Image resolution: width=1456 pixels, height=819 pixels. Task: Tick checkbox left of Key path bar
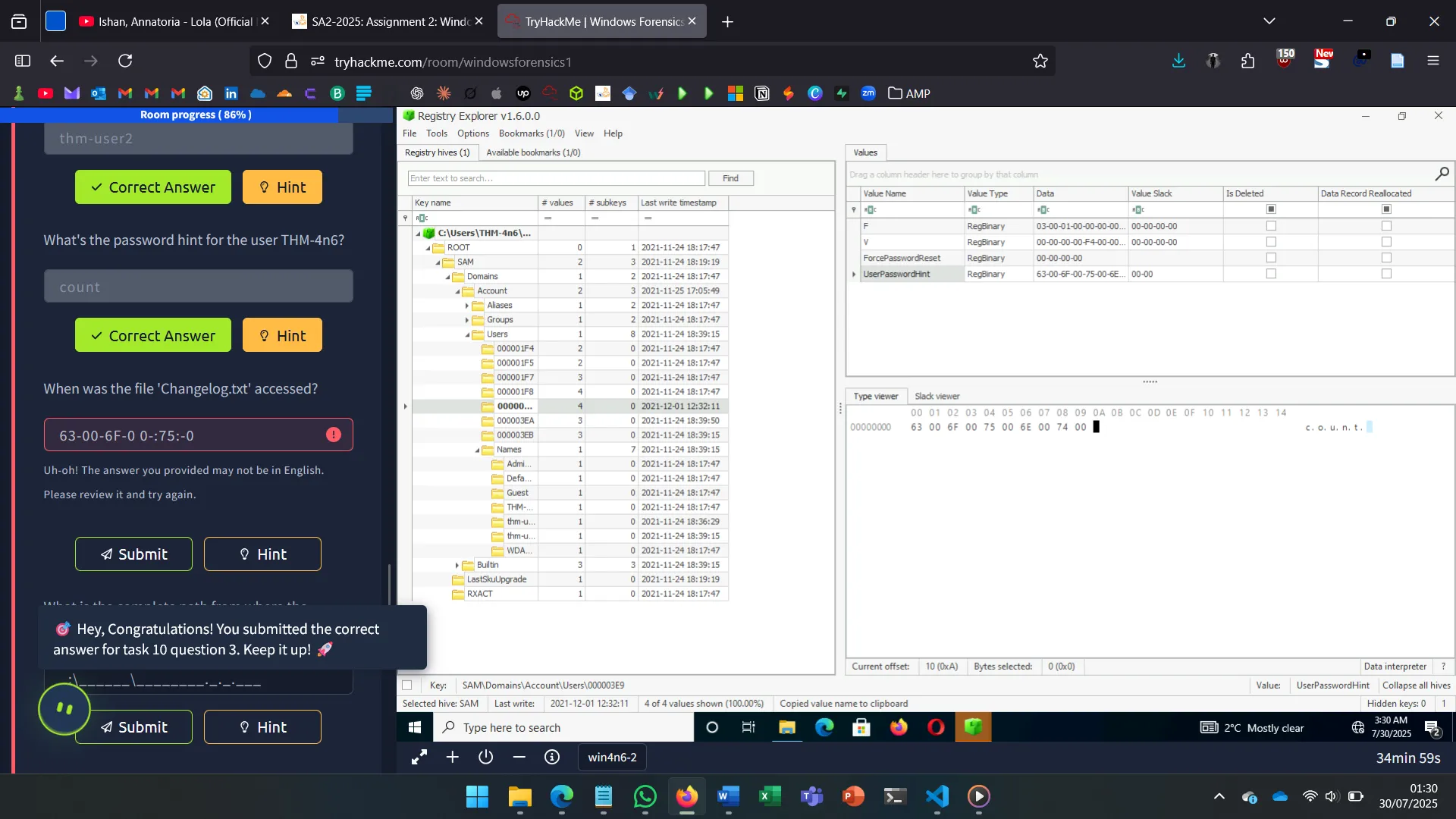tap(407, 685)
